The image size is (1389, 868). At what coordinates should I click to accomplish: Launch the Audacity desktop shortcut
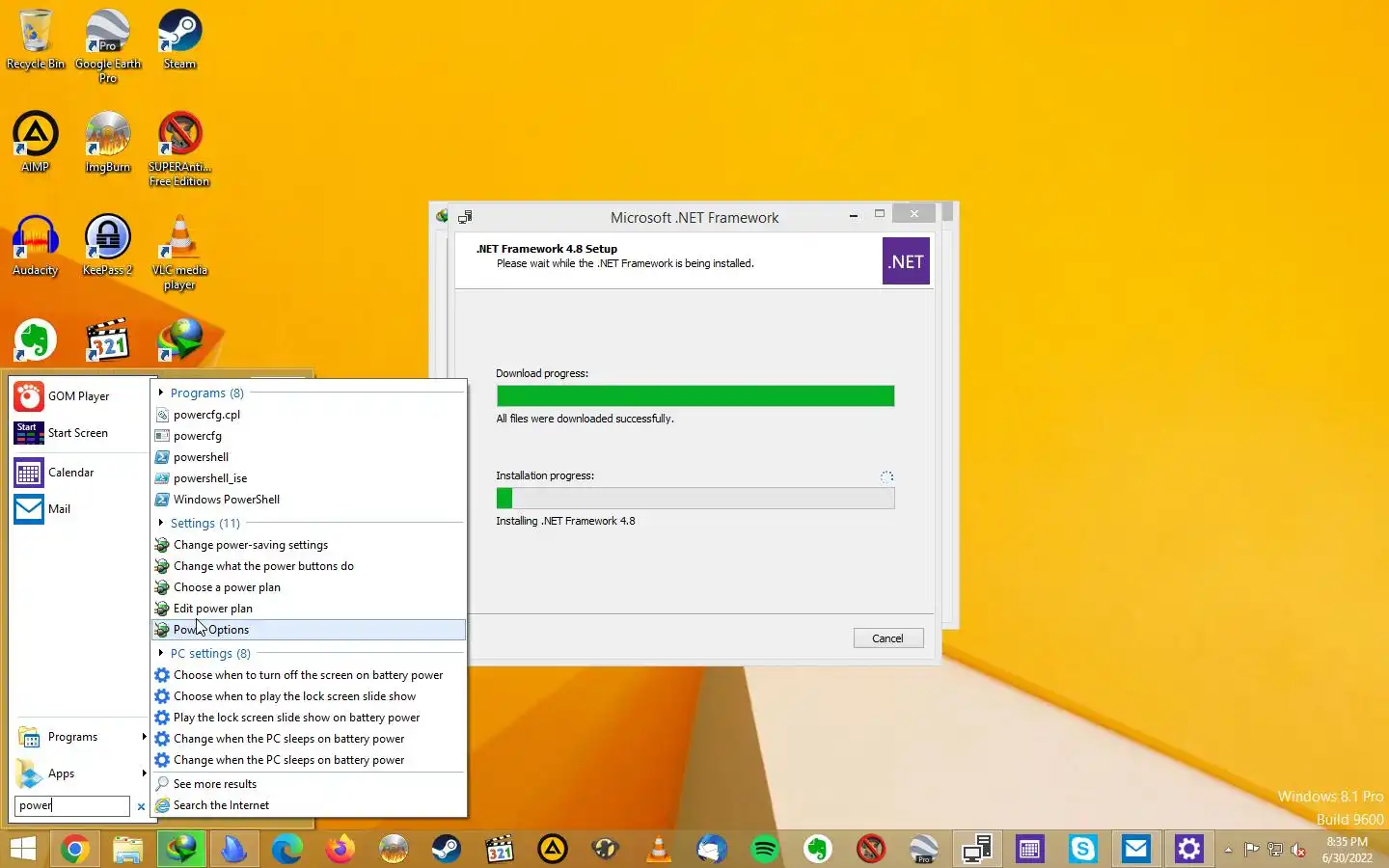coord(35,245)
